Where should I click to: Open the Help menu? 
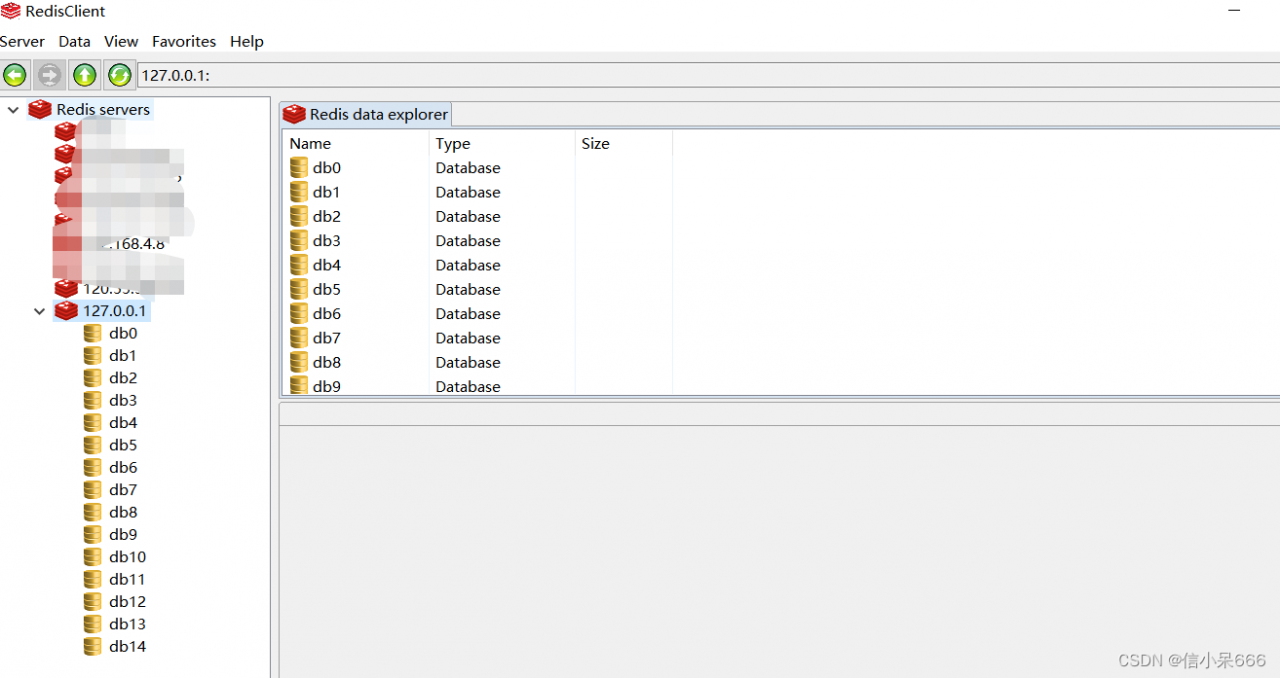(247, 42)
